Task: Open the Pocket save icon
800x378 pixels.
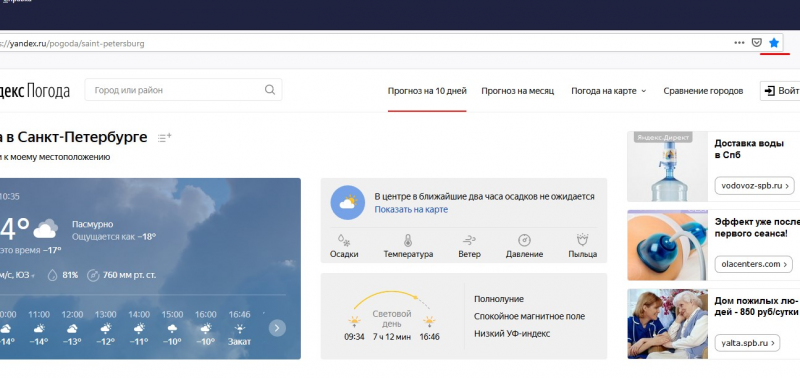Action: pos(757,43)
